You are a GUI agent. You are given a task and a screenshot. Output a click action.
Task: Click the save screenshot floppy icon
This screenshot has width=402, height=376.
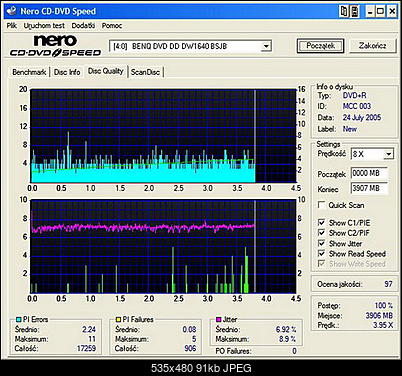point(355,11)
